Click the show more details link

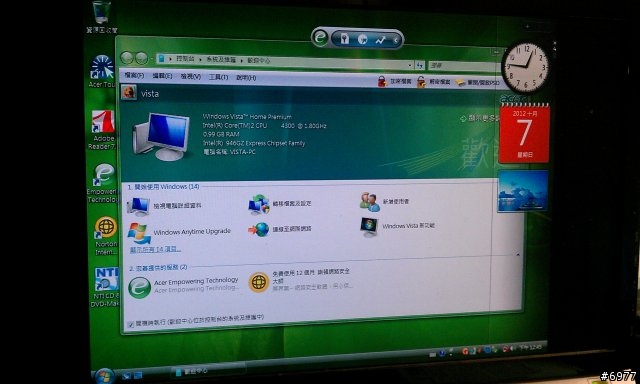pyautogui.click(x=480, y=118)
